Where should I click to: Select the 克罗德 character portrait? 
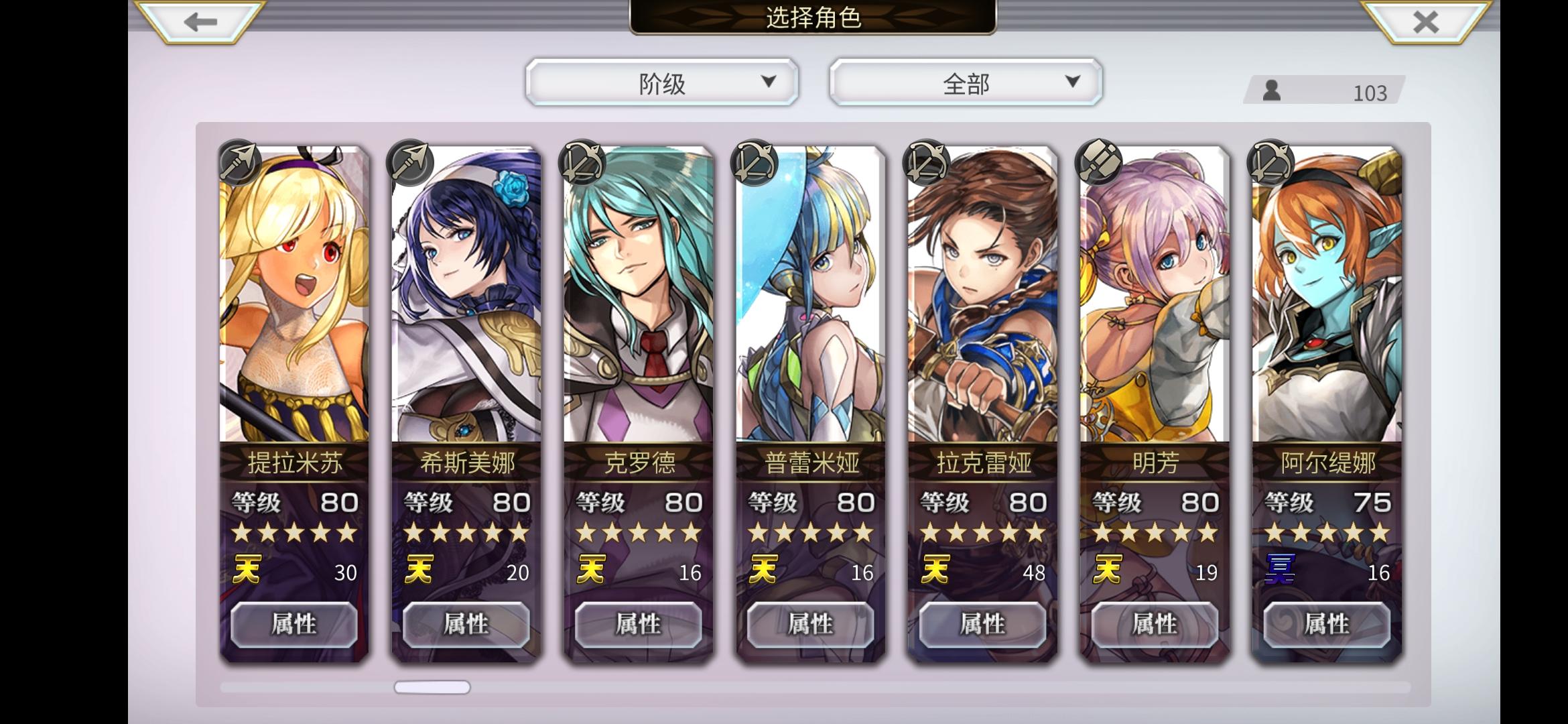(639, 295)
